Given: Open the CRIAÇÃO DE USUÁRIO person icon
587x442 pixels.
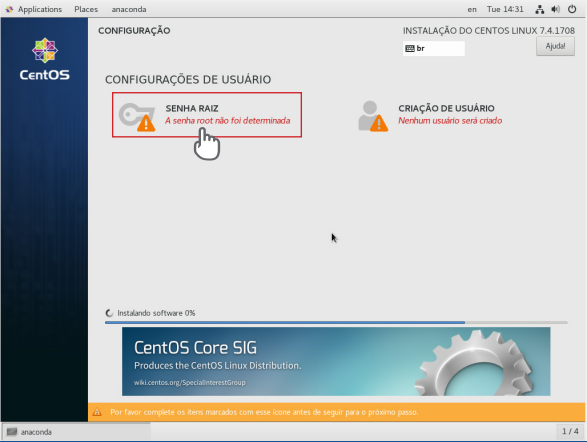Looking at the screenshot, I should click(373, 116).
